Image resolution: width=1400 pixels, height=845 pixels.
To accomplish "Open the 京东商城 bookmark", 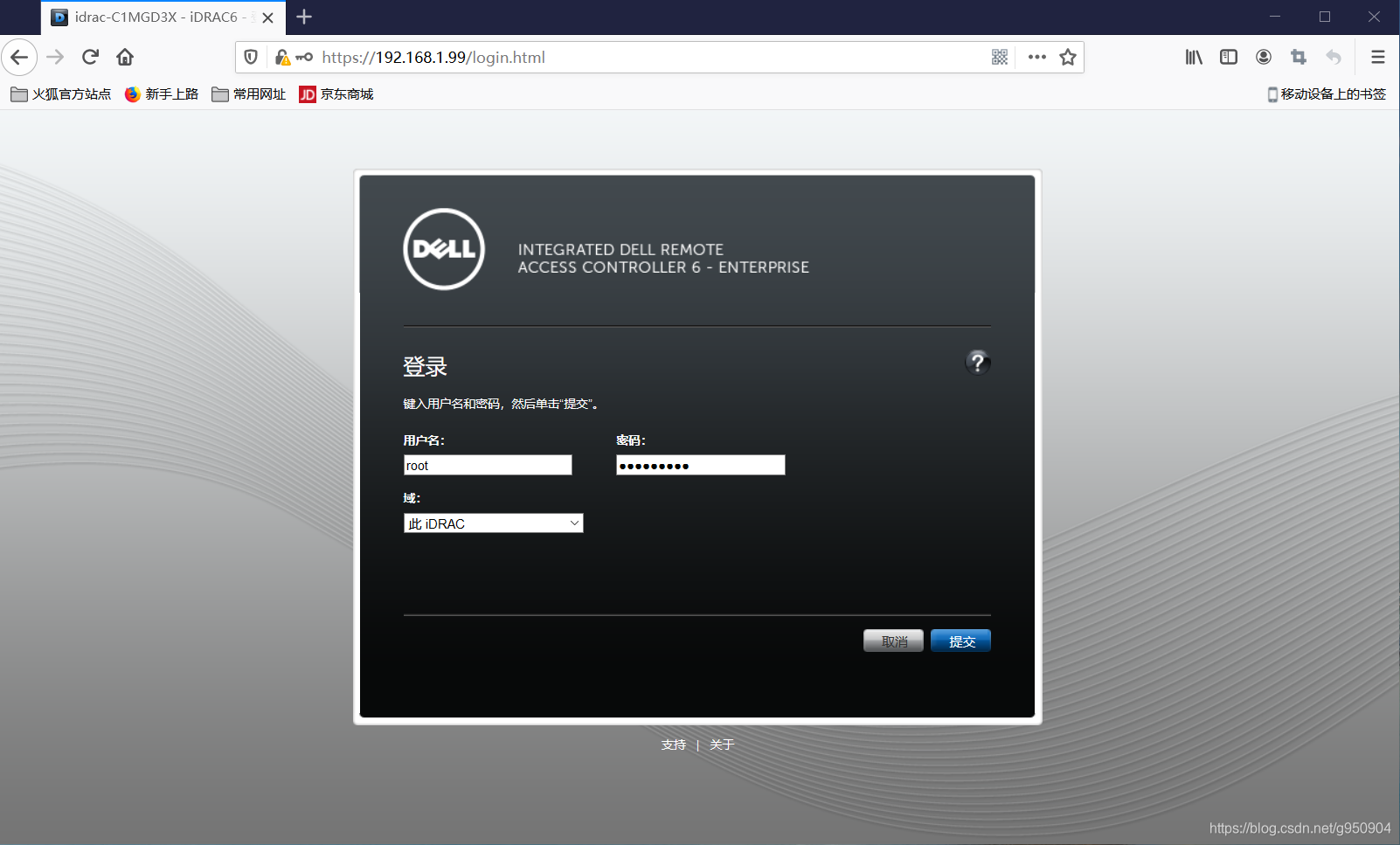I will (x=336, y=94).
